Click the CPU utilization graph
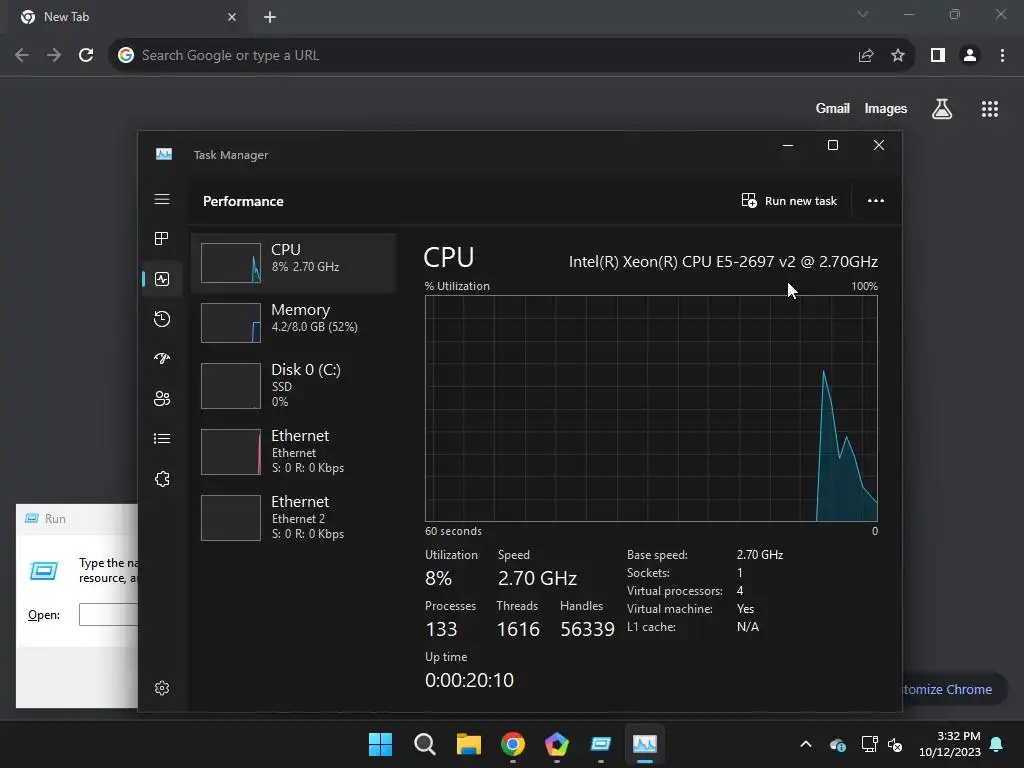Viewport: 1024px width, 768px height. pos(651,408)
